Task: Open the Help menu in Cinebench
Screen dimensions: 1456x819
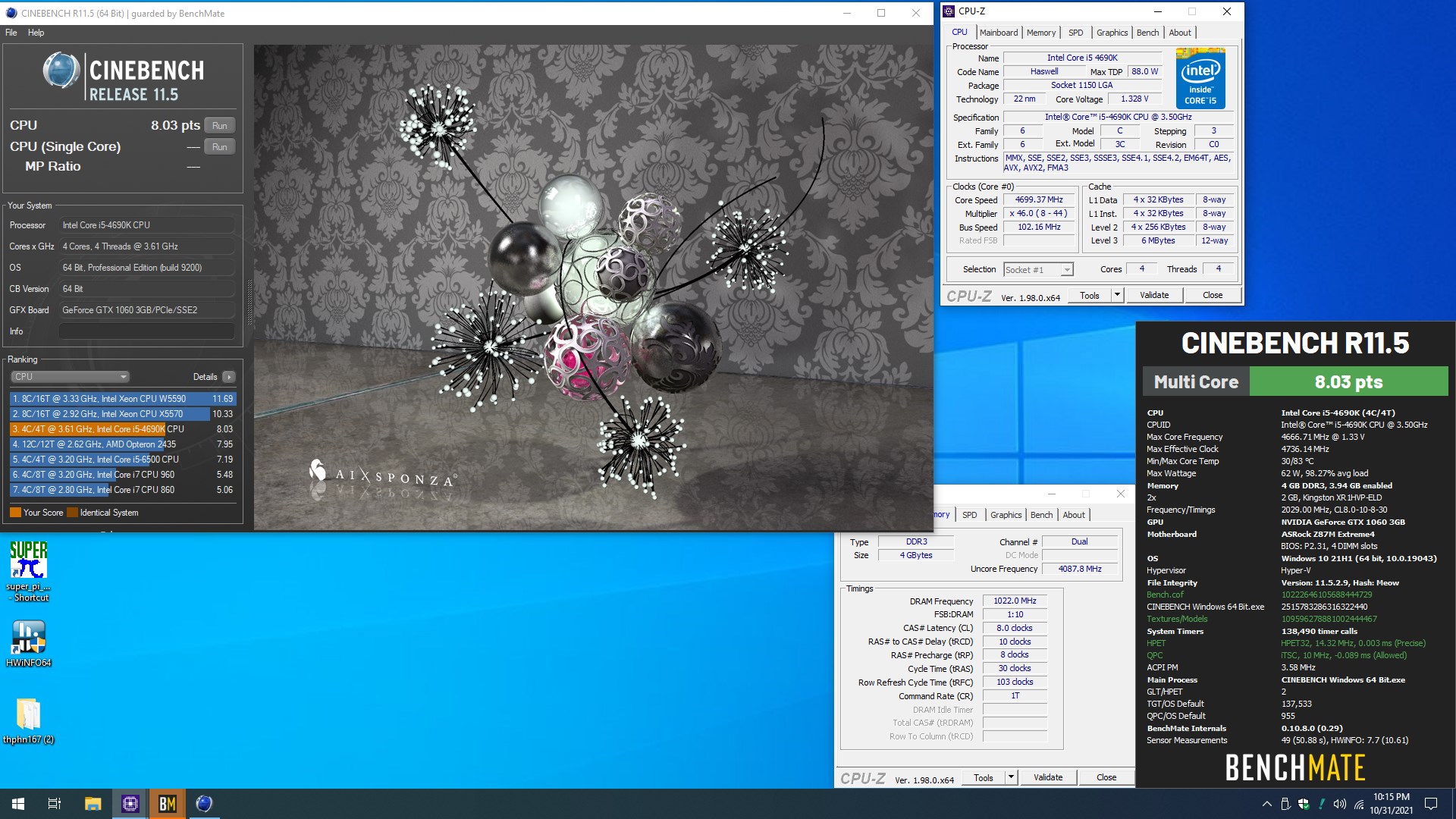Action: pos(36,33)
